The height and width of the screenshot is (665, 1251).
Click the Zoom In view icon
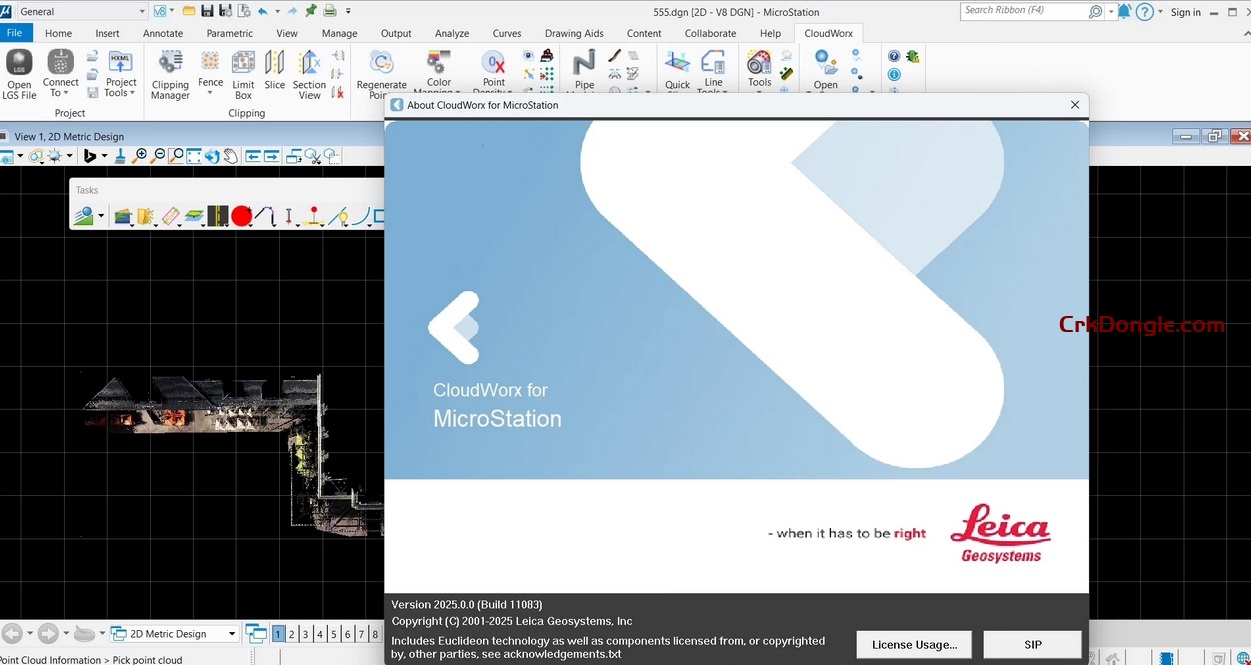point(140,156)
